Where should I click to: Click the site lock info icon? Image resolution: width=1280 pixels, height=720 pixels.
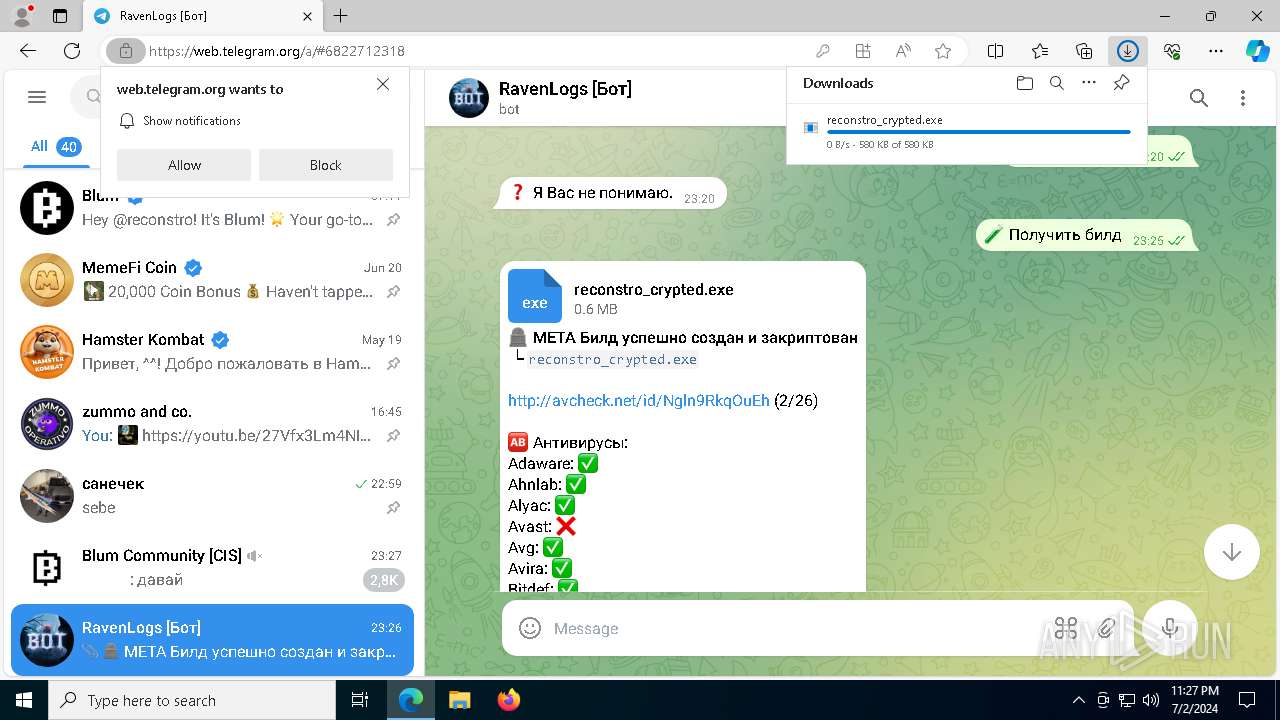(x=125, y=51)
